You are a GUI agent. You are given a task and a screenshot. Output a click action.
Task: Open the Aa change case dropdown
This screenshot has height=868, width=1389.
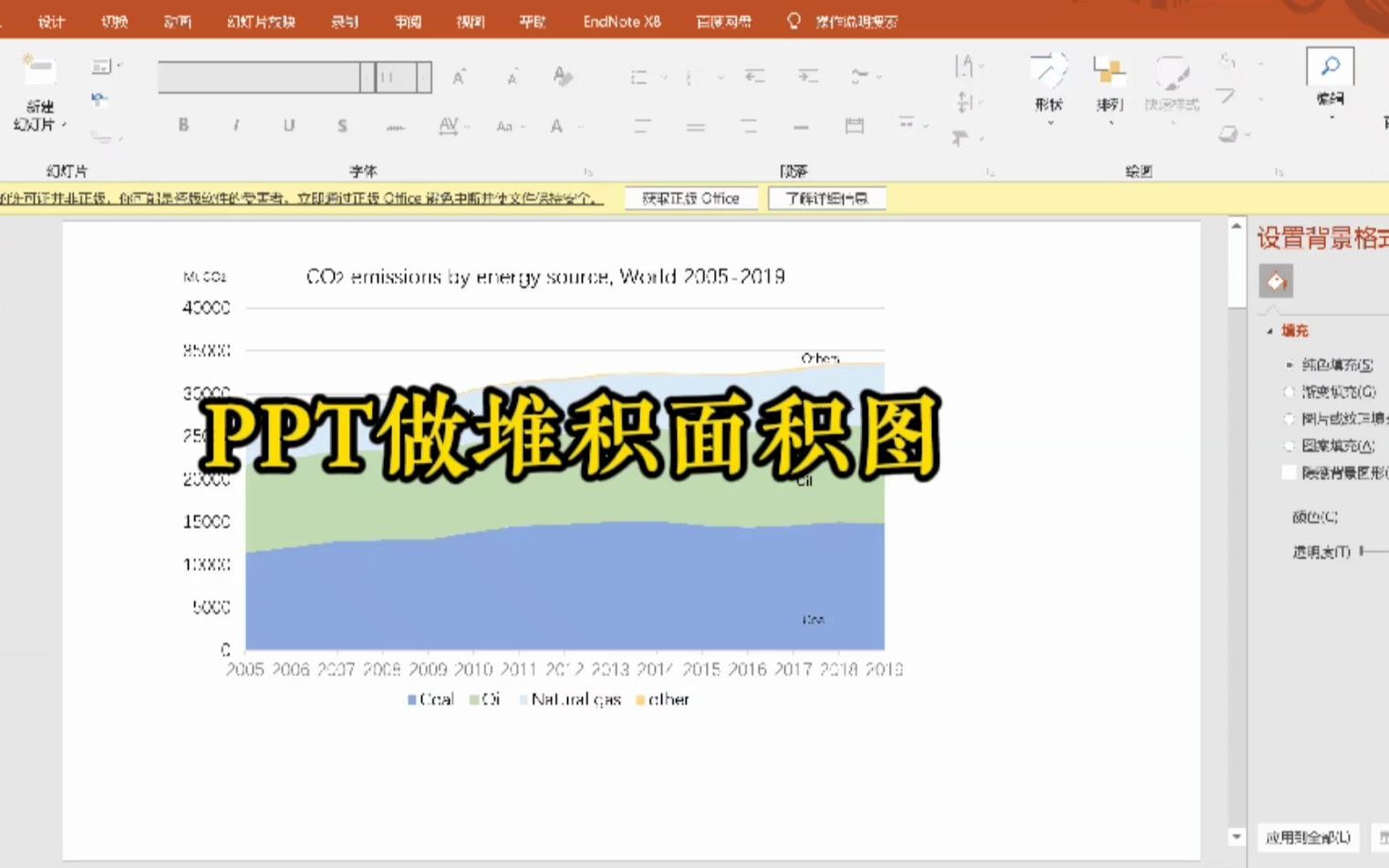(510, 126)
